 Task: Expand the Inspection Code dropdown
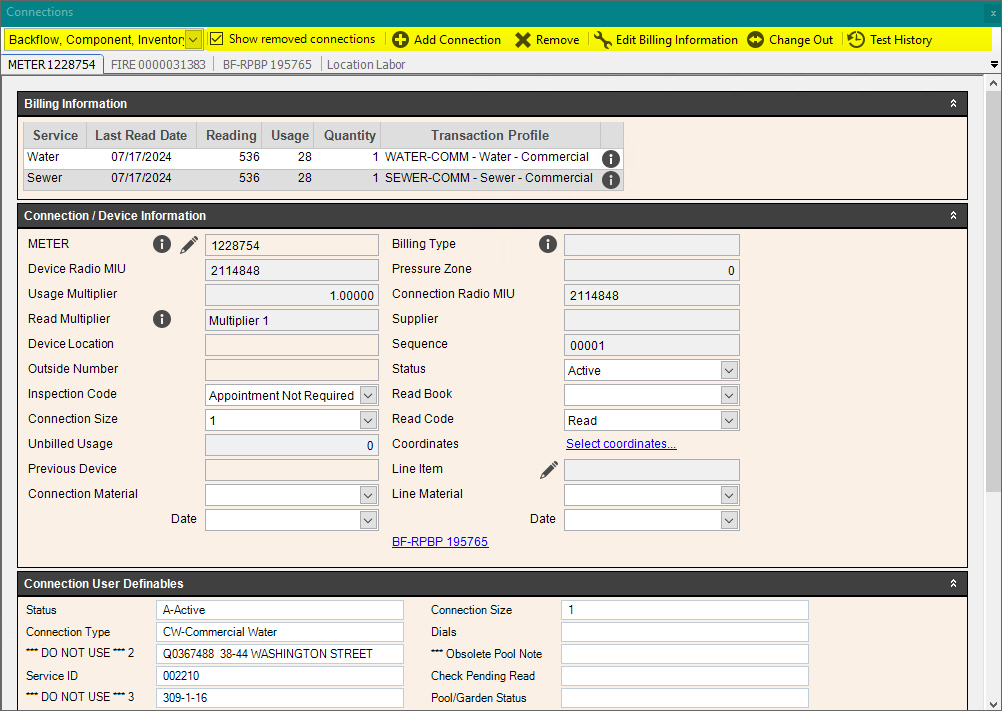(368, 396)
